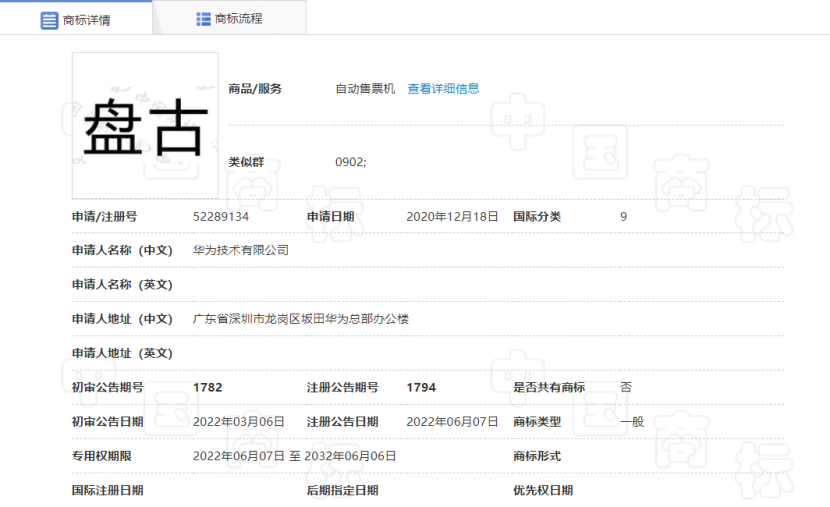Click the 申请人名称（中文） label
830x507 pixels.
122,250
